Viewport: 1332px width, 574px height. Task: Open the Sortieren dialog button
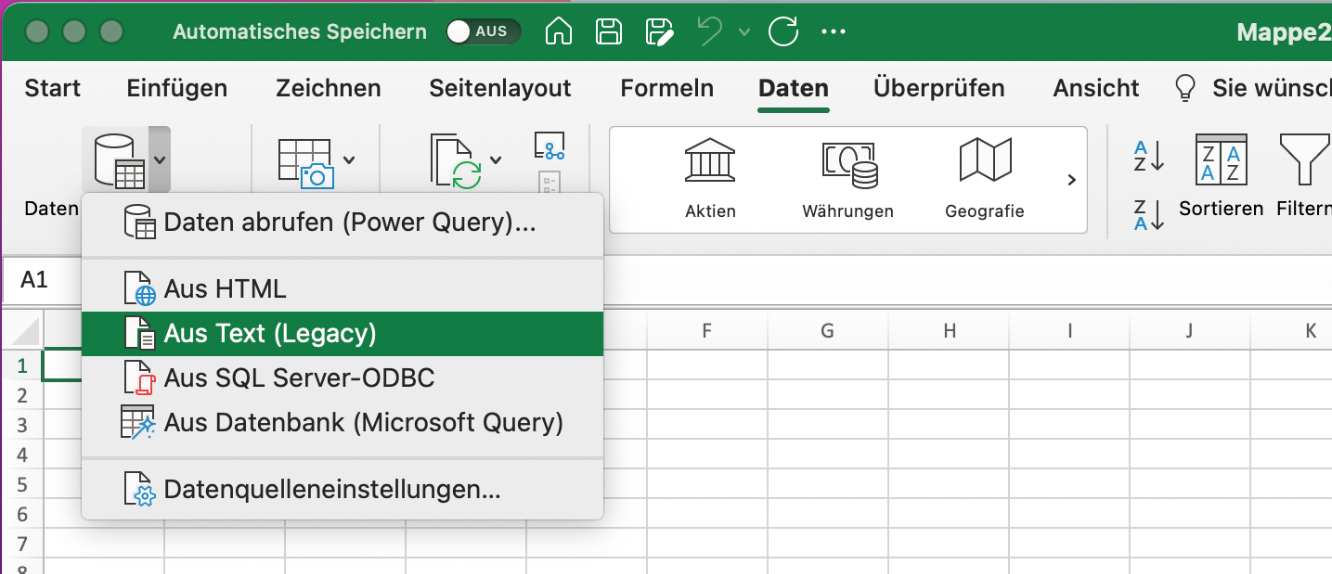click(1221, 177)
